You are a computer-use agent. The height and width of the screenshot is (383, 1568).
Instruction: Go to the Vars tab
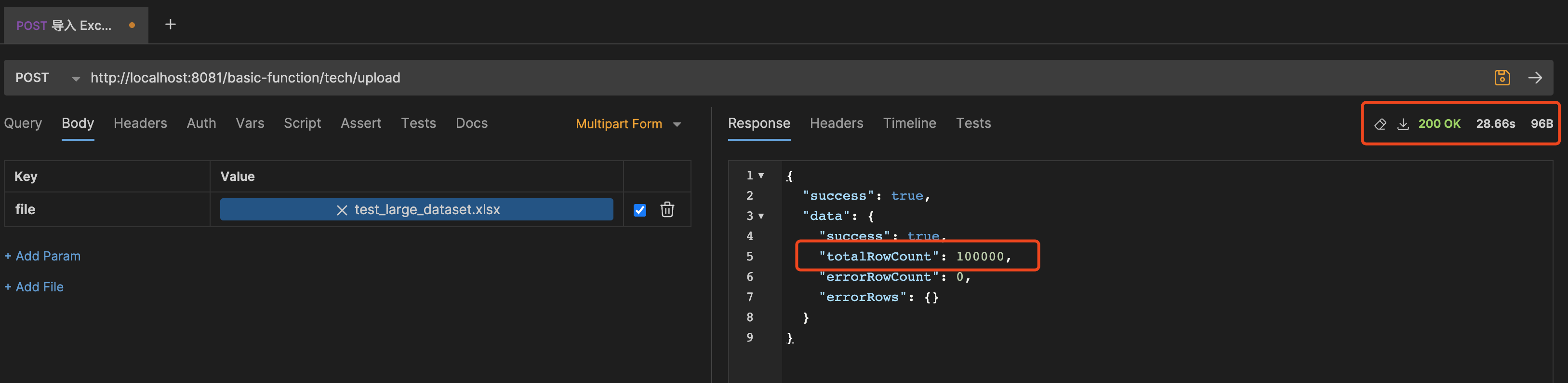250,123
